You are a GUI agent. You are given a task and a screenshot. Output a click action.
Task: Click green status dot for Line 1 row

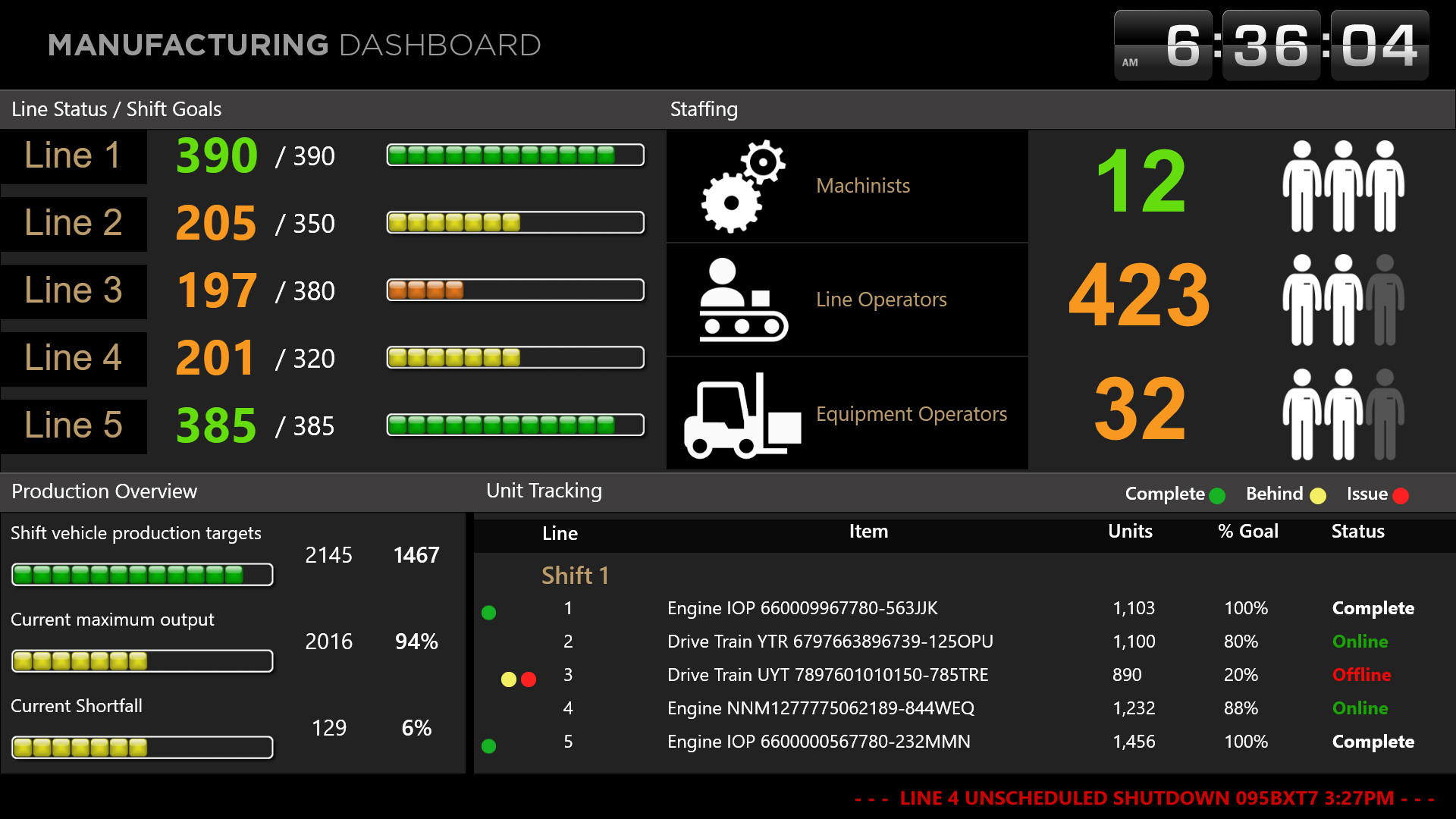[489, 613]
